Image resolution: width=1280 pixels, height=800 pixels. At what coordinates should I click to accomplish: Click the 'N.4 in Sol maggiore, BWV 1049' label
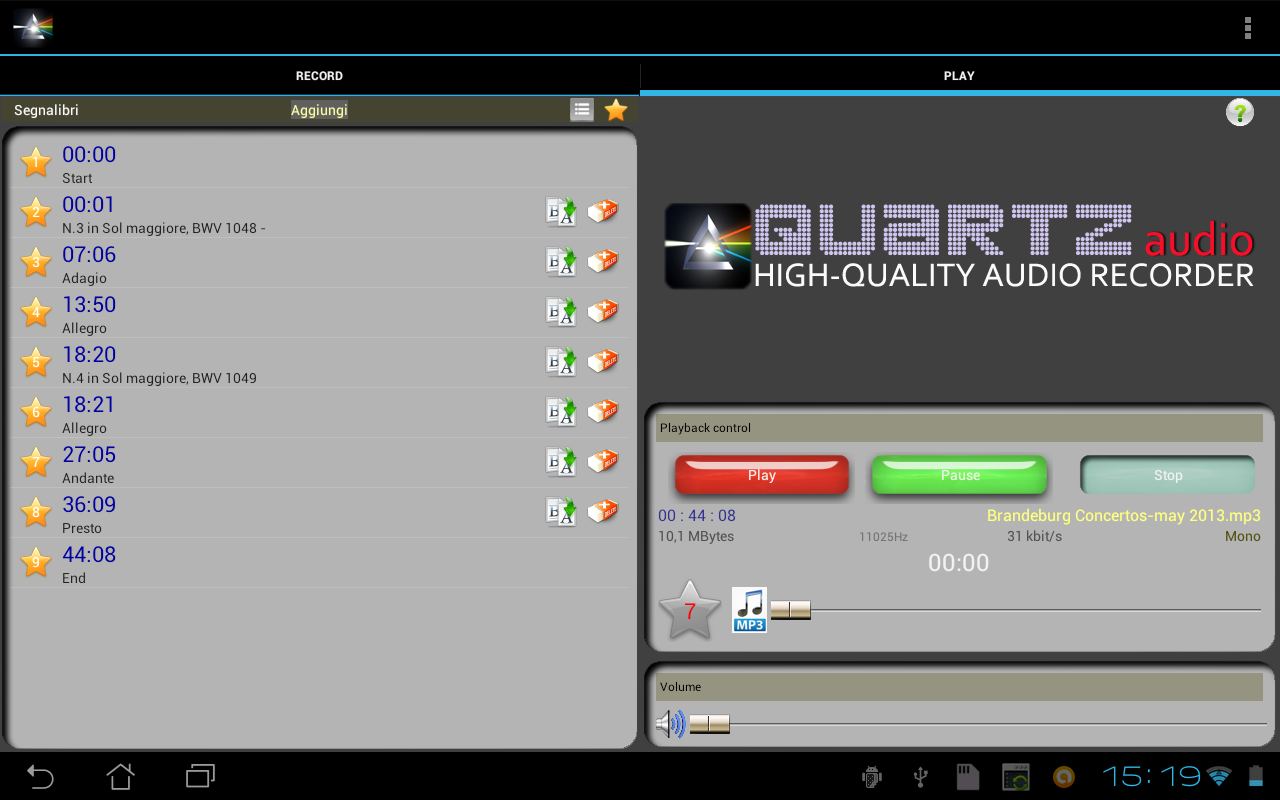159,378
